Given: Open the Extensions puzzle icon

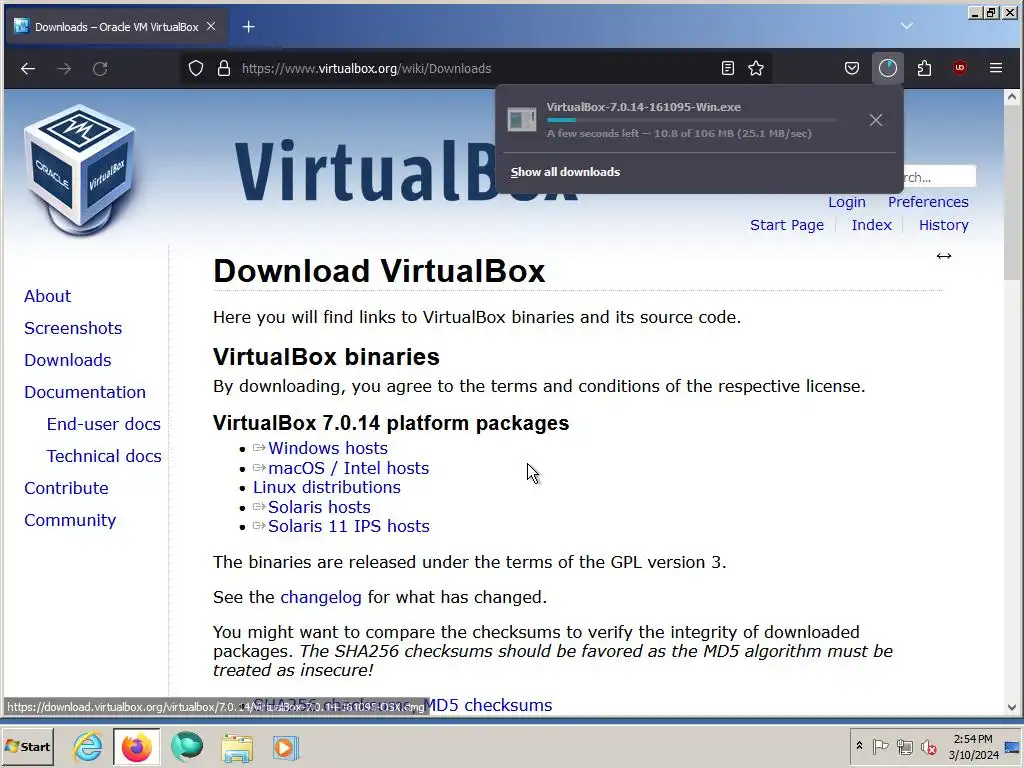Looking at the screenshot, I should [x=924, y=69].
